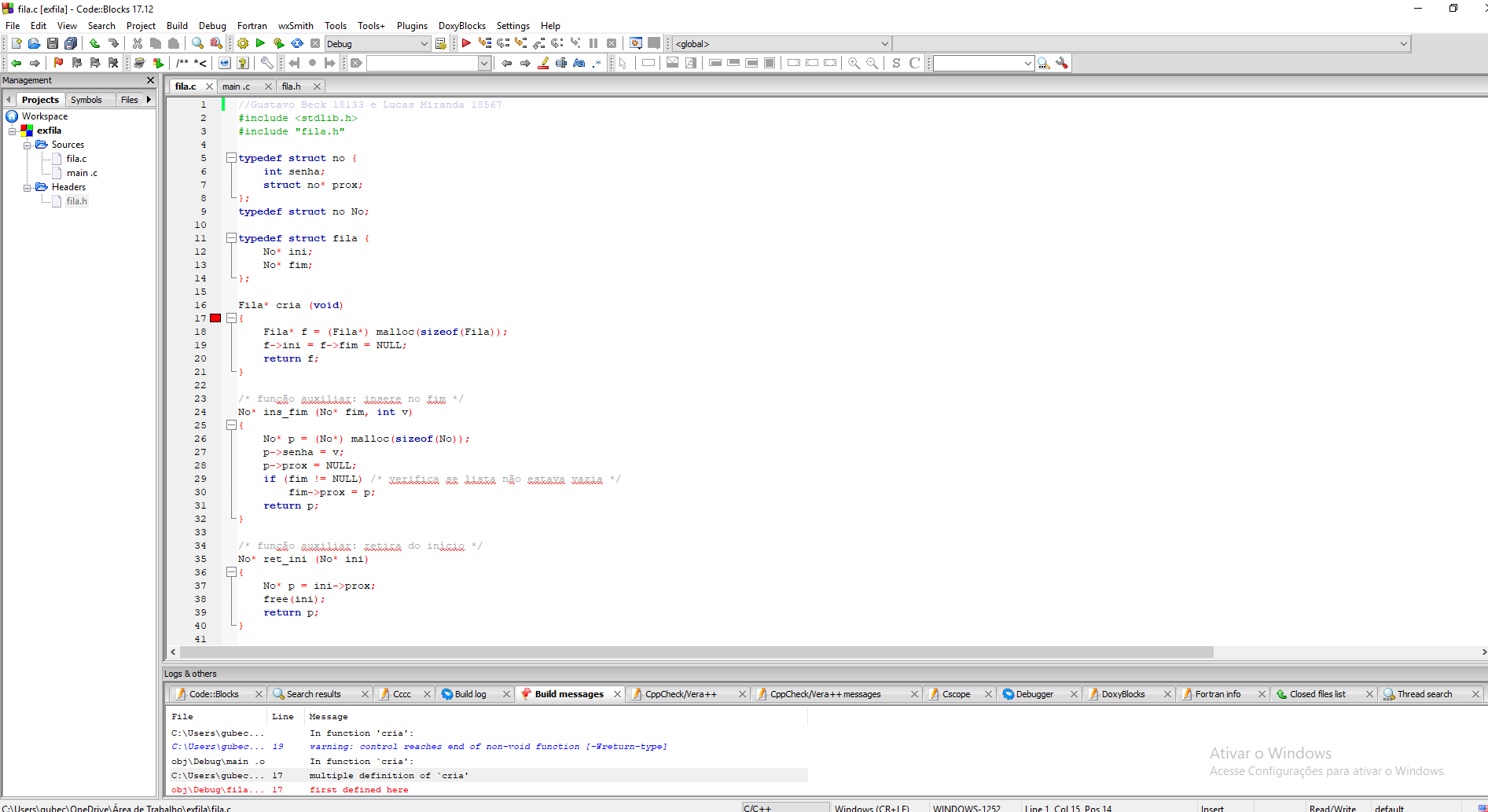Clear all bookmarks with the flag-X icon
Screen dimensions: 1488x812
pyautogui.click(x=113, y=63)
